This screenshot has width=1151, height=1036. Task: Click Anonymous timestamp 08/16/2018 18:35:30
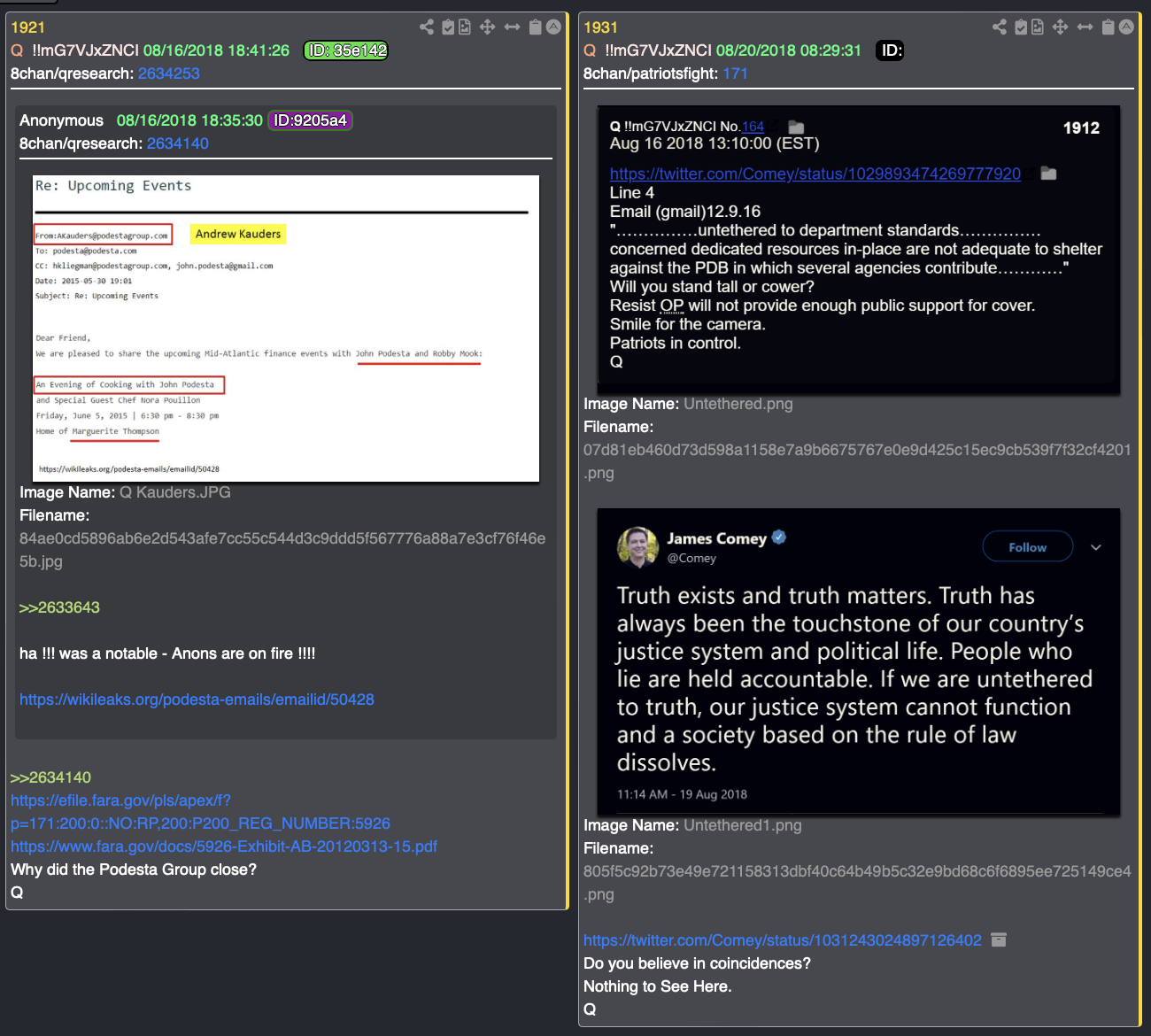(x=189, y=120)
